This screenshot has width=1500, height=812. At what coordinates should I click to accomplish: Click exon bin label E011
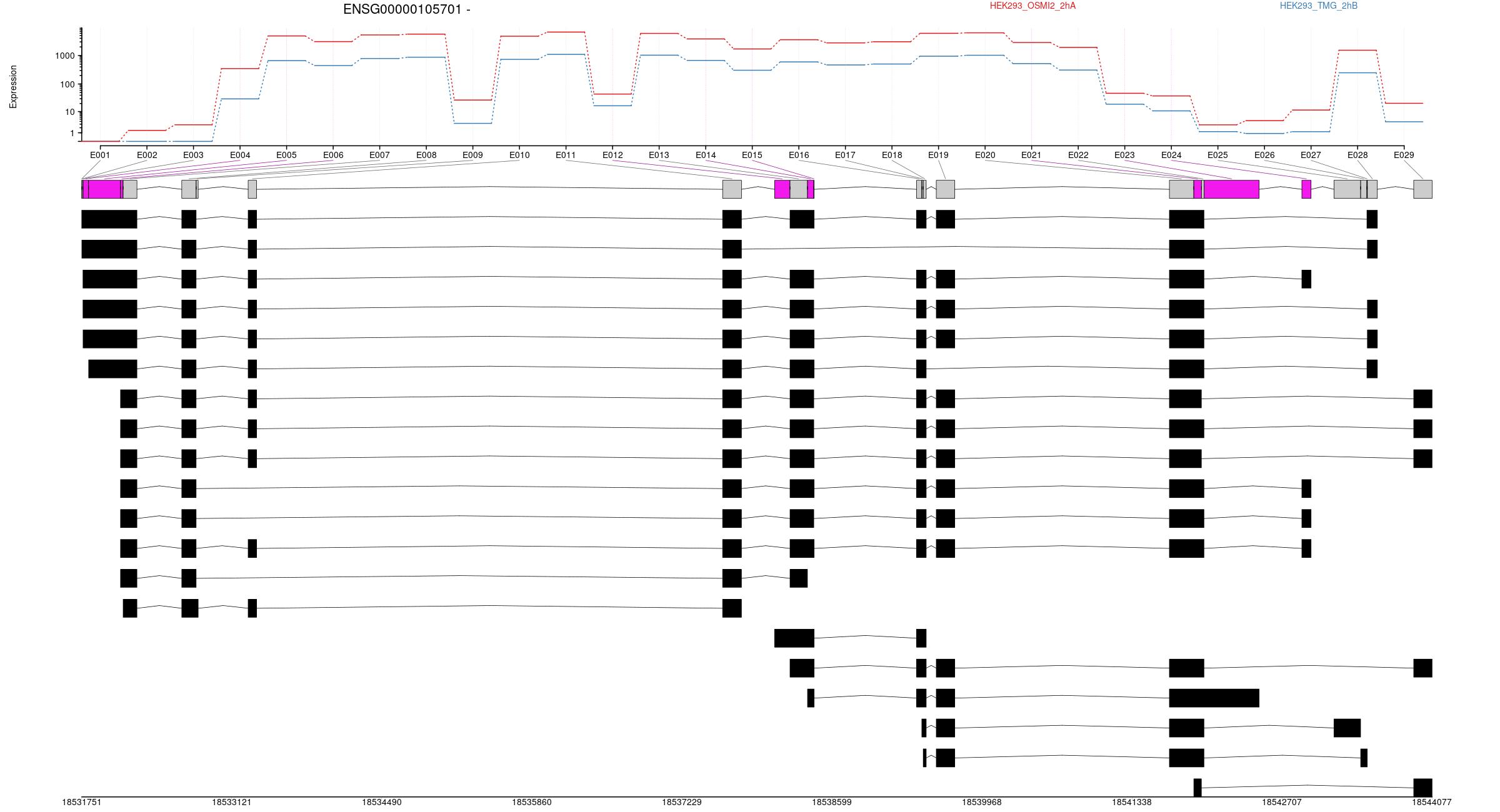[x=566, y=155]
